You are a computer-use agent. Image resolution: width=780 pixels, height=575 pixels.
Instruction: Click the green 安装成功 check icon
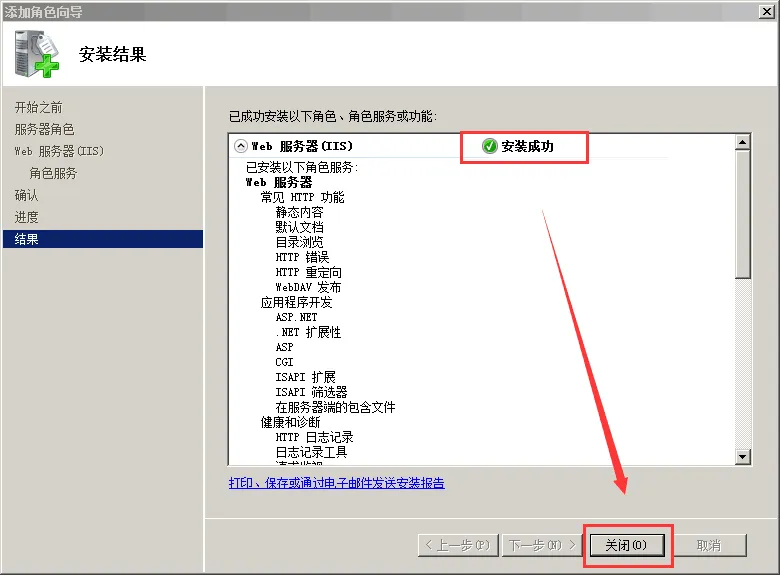click(x=489, y=146)
